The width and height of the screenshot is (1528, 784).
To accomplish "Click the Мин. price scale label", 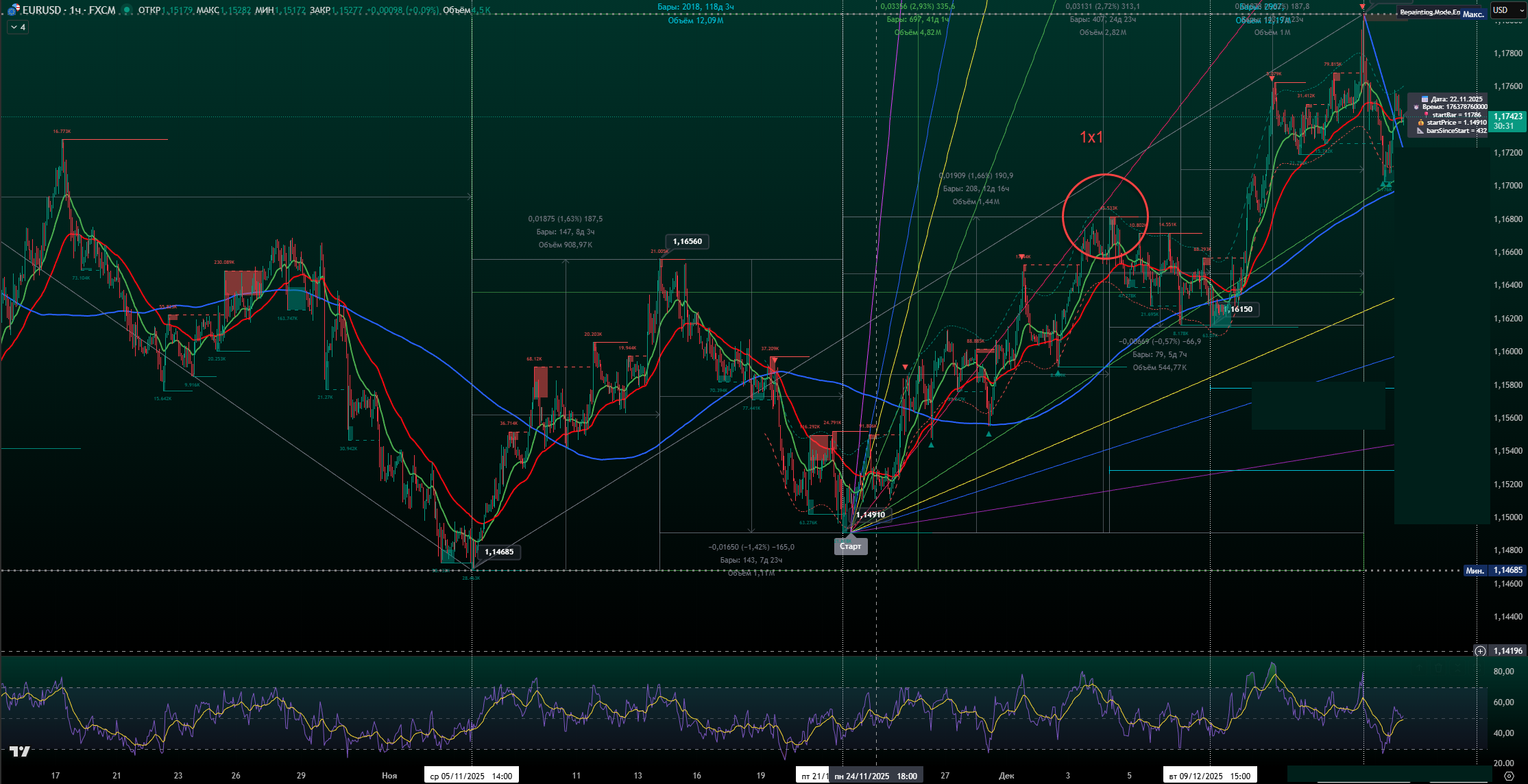I will pos(1475,570).
